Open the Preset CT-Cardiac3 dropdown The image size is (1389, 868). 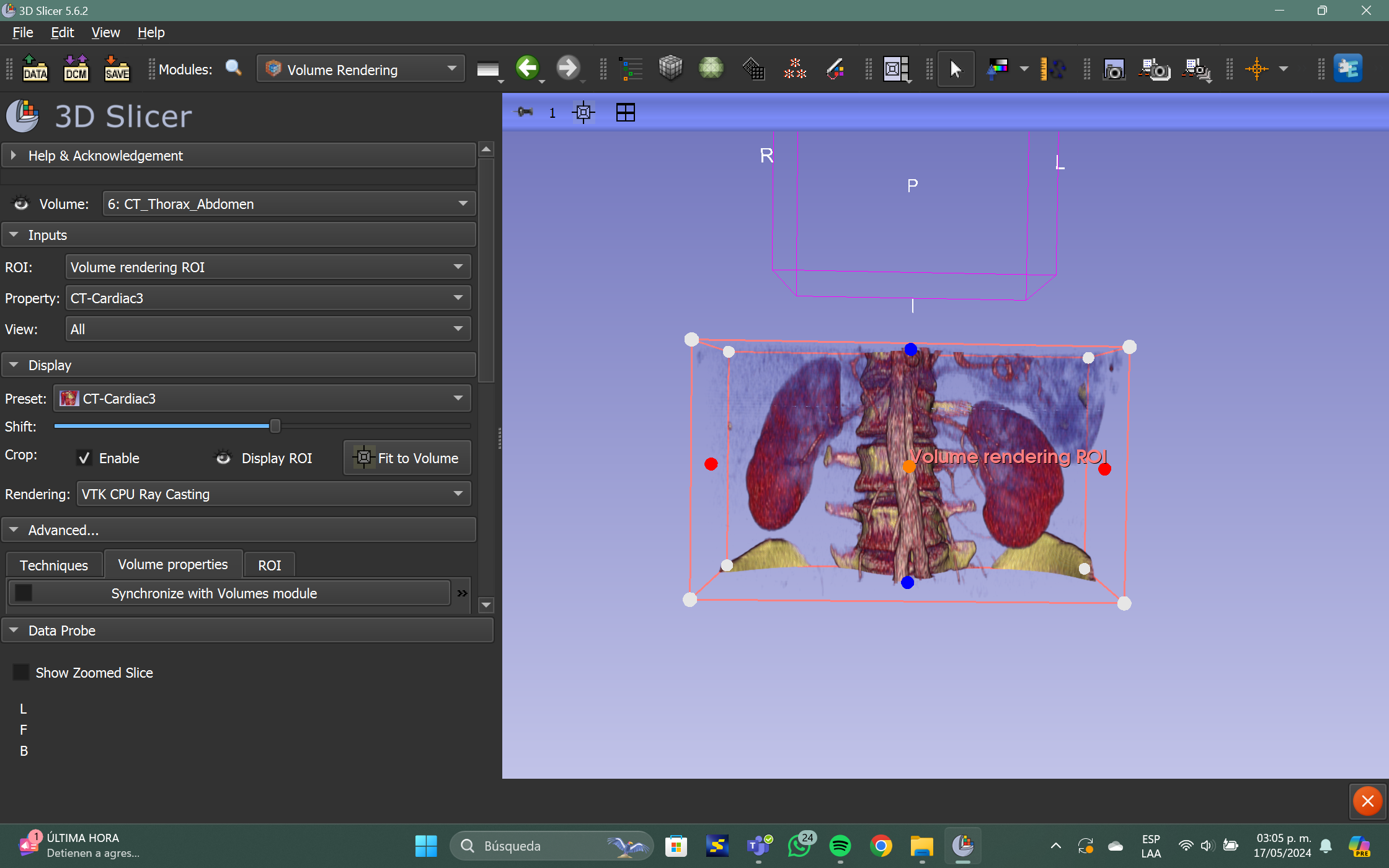262,399
